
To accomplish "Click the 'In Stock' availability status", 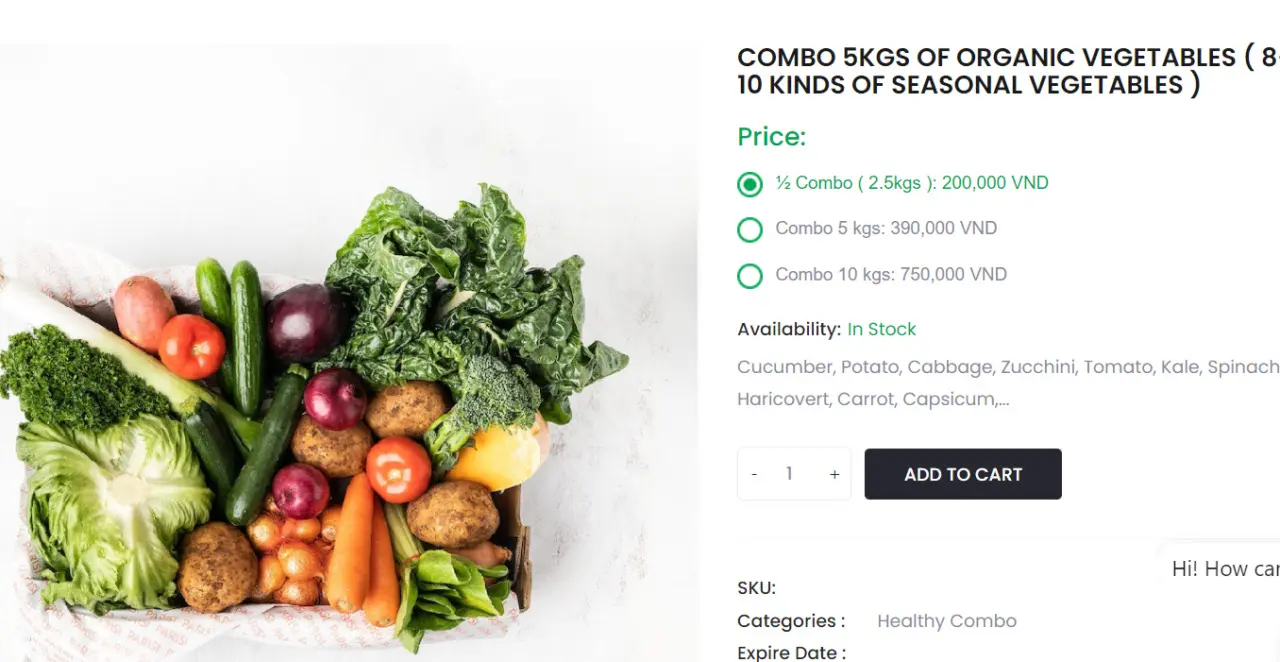I will 881,329.
